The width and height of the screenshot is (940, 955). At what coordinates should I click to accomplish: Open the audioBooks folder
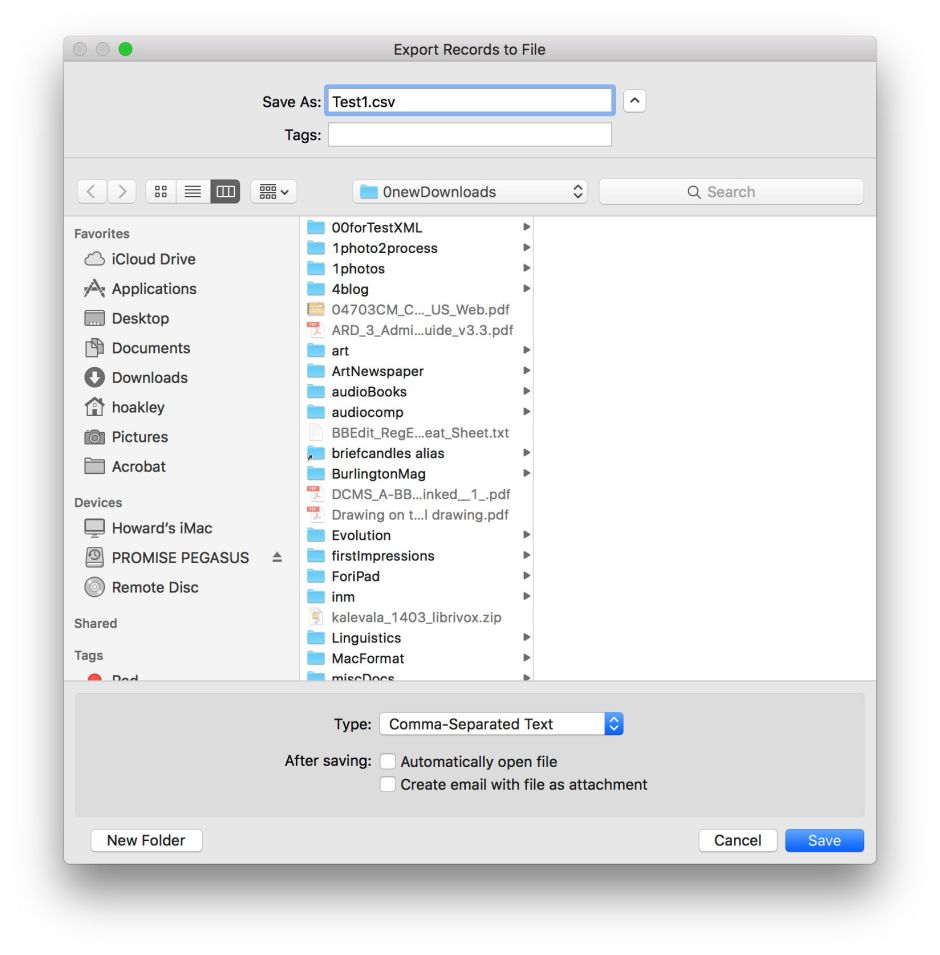click(369, 392)
